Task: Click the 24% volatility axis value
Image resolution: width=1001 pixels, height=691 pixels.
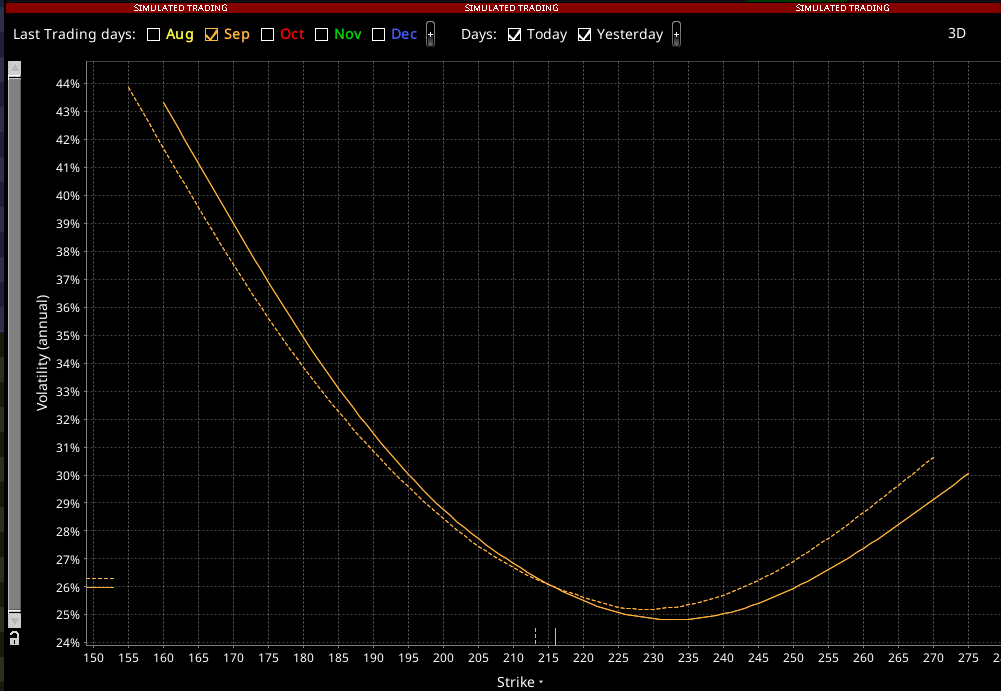Action: tap(68, 643)
